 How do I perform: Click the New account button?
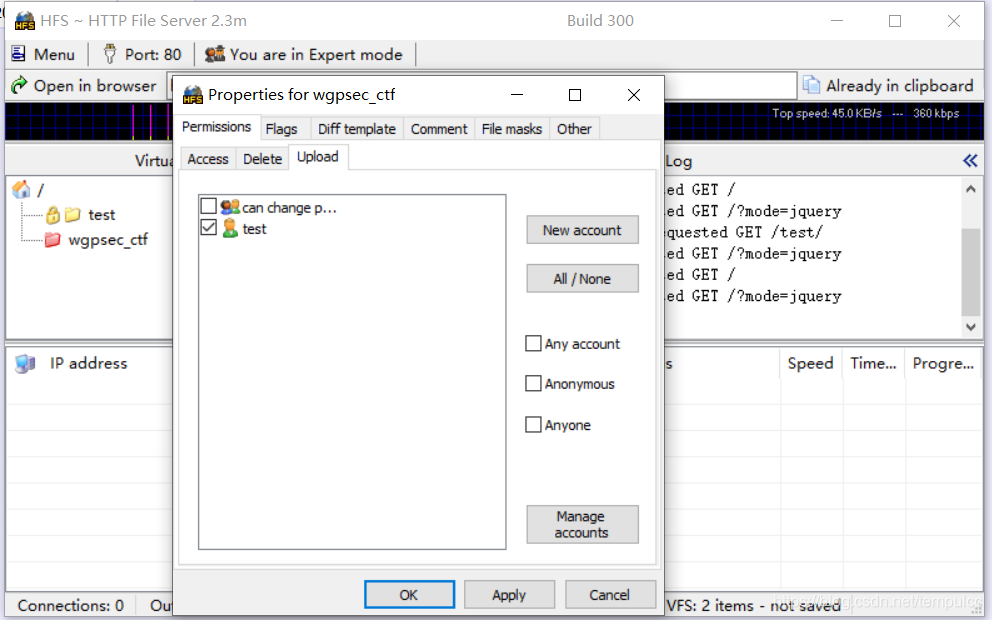click(x=582, y=230)
